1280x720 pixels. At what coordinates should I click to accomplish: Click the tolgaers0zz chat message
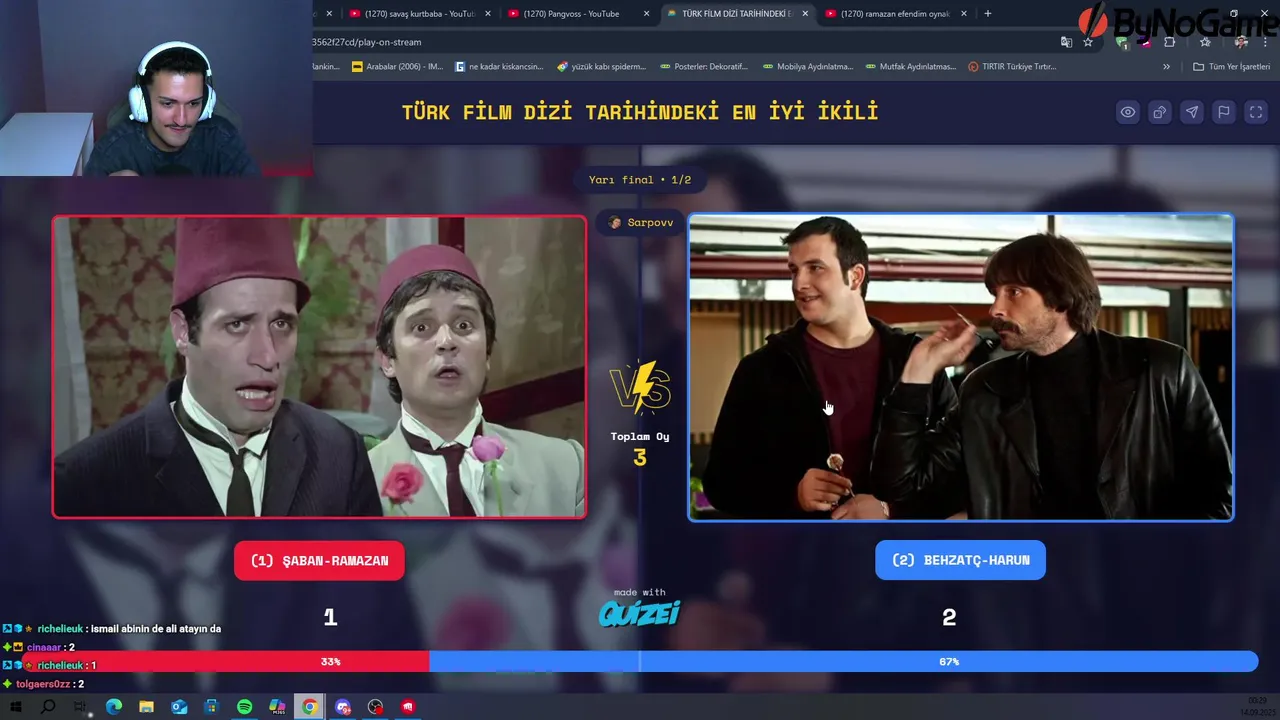coord(43,684)
